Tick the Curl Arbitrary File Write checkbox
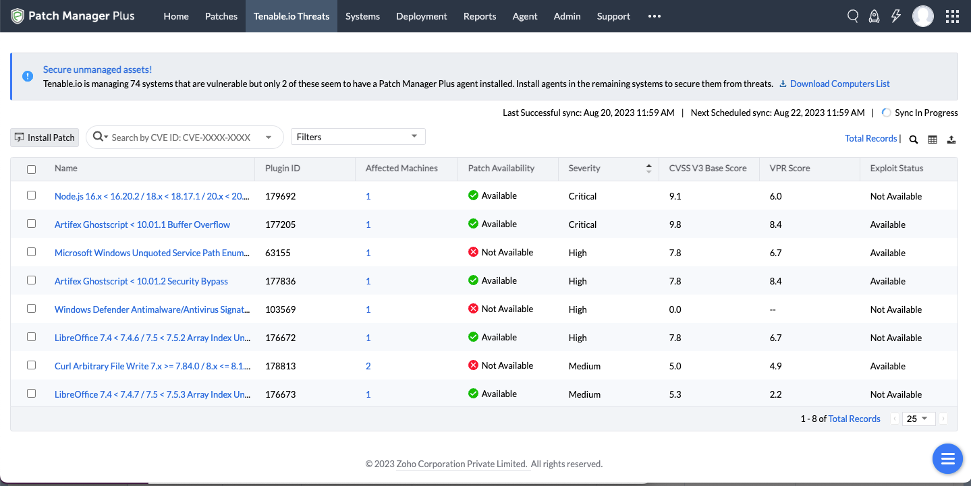This screenshot has height=486, width=971. (32, 365)
